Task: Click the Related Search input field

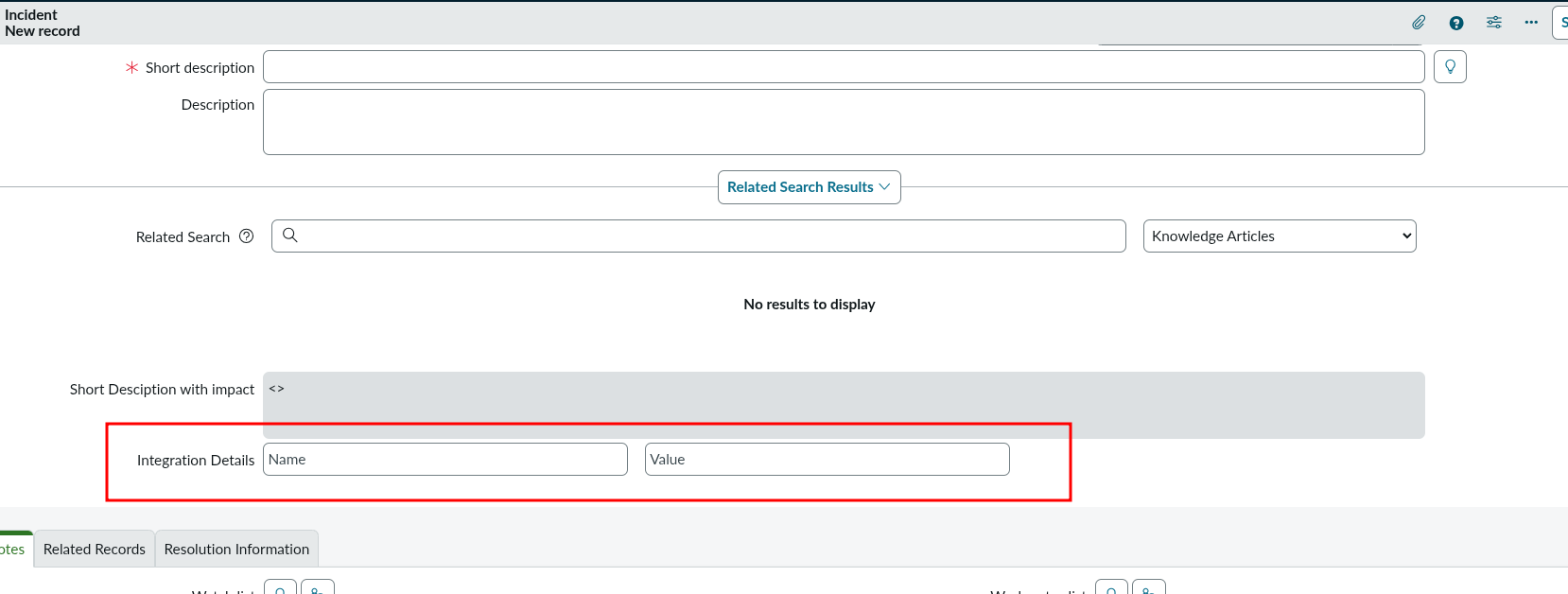Action: tap(699, 236)
